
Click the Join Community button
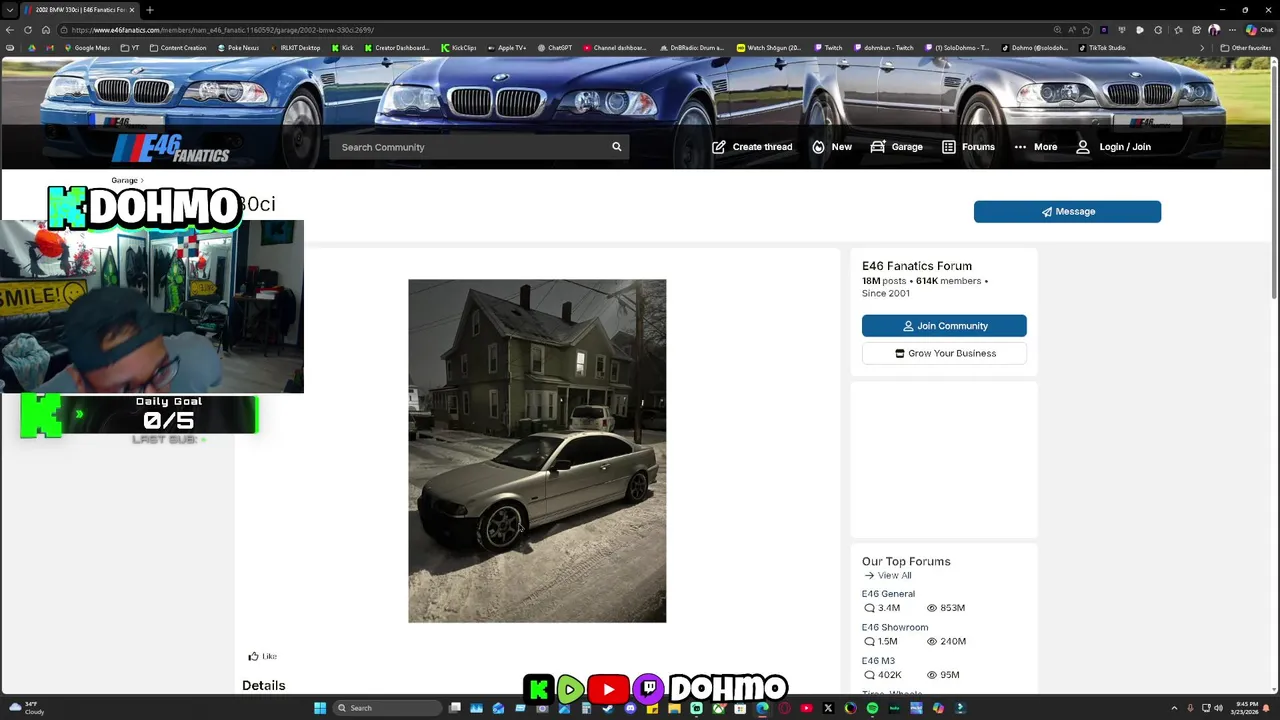[x=944, y=326]
